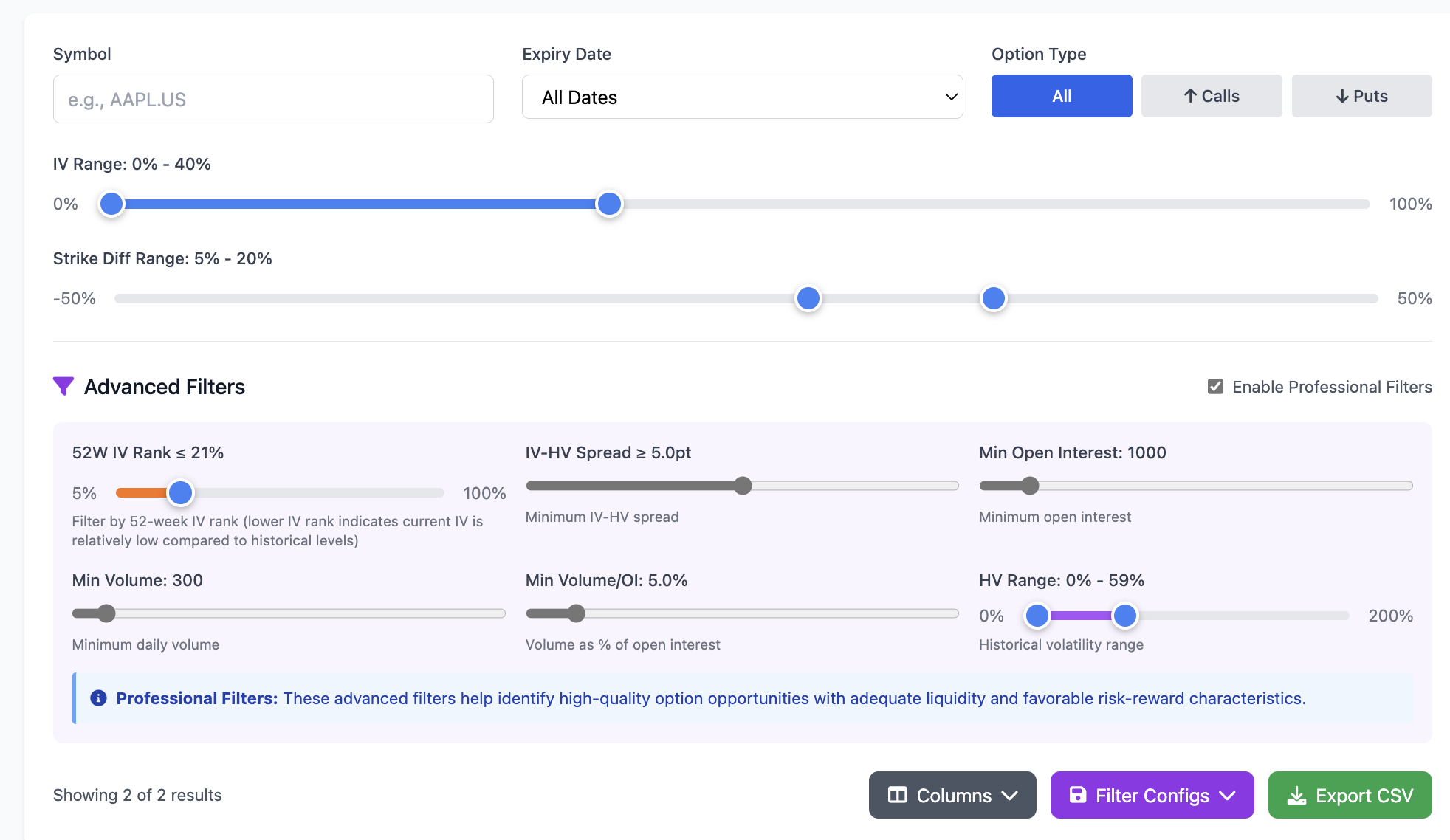This screenshot has width=1450, height=840.
Task: Filter by Puts option type
Action: [1361, 96]
